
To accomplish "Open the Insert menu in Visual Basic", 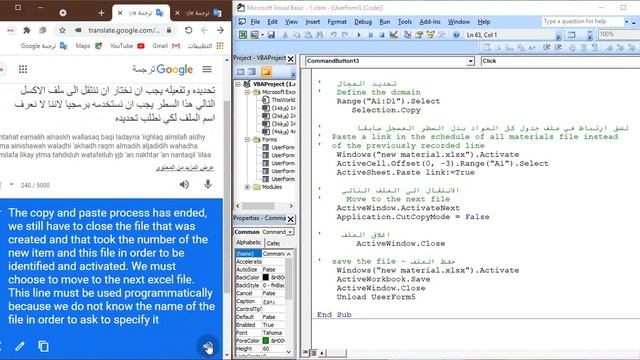I will point(313,22).
